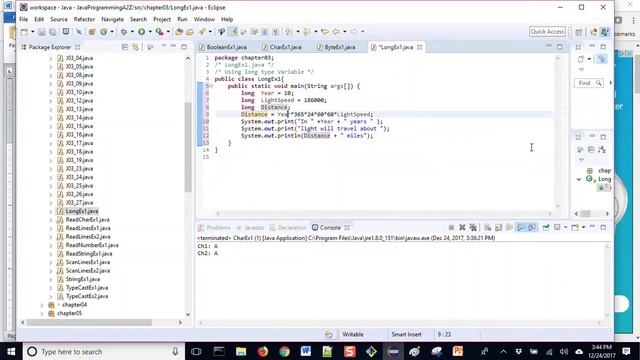640x360 pixels.
Task: Open Word from the Windows taskbar
Action: coord(306,351)
